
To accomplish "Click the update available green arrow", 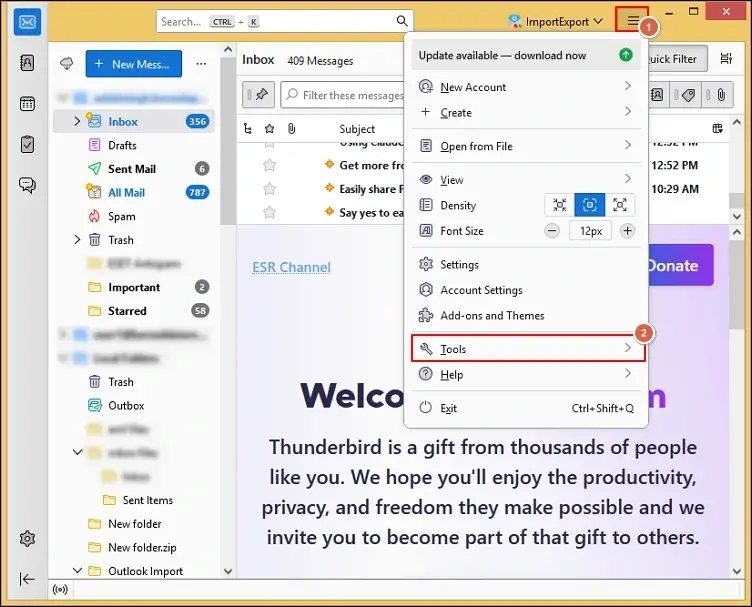I will [625, 55].
